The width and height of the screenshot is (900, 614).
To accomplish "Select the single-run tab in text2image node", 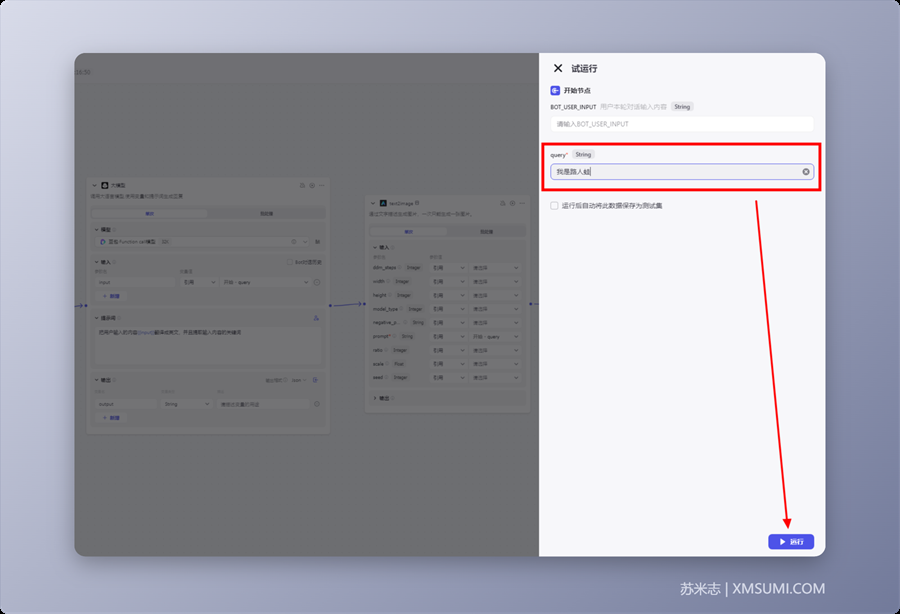I will click(x=409, y=232).
